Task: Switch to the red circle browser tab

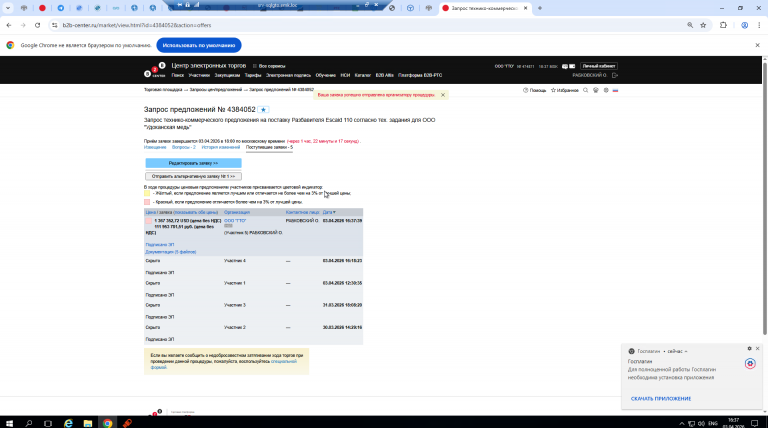Action: (42, 8)
